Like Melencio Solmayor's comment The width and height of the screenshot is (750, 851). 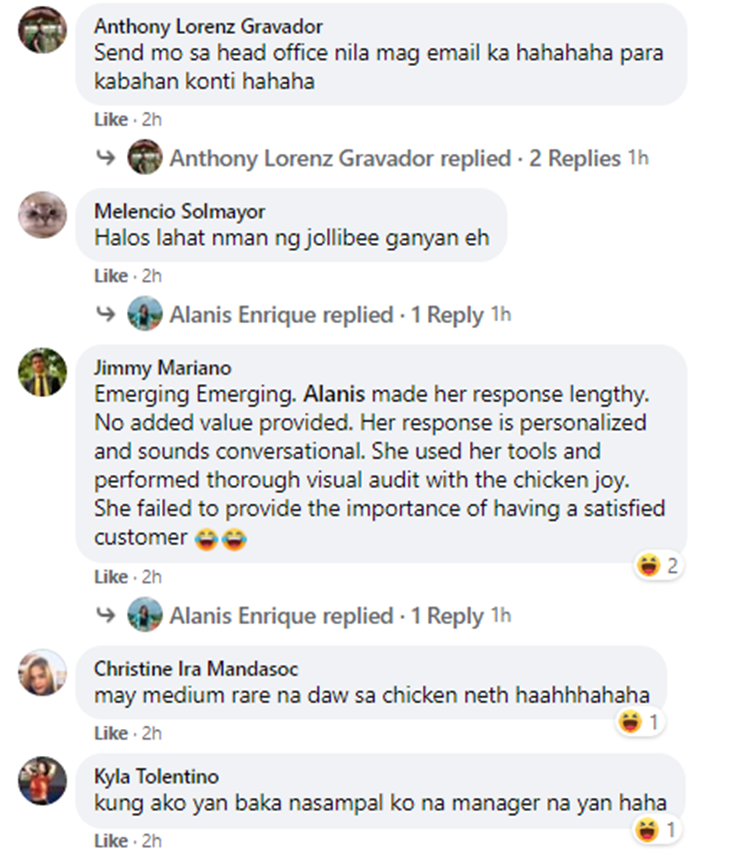coord(111,276)
